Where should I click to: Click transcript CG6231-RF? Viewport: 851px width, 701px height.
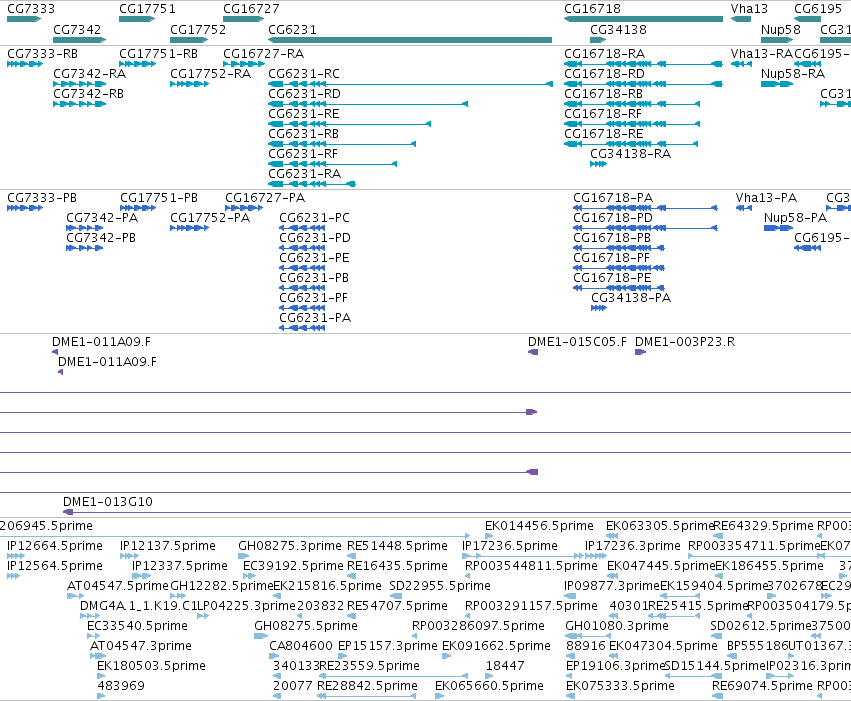pyautogui.click(x=303, y=154)
